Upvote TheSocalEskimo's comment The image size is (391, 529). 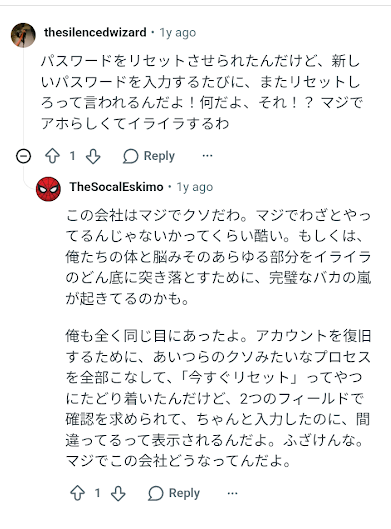coord(78,493)
